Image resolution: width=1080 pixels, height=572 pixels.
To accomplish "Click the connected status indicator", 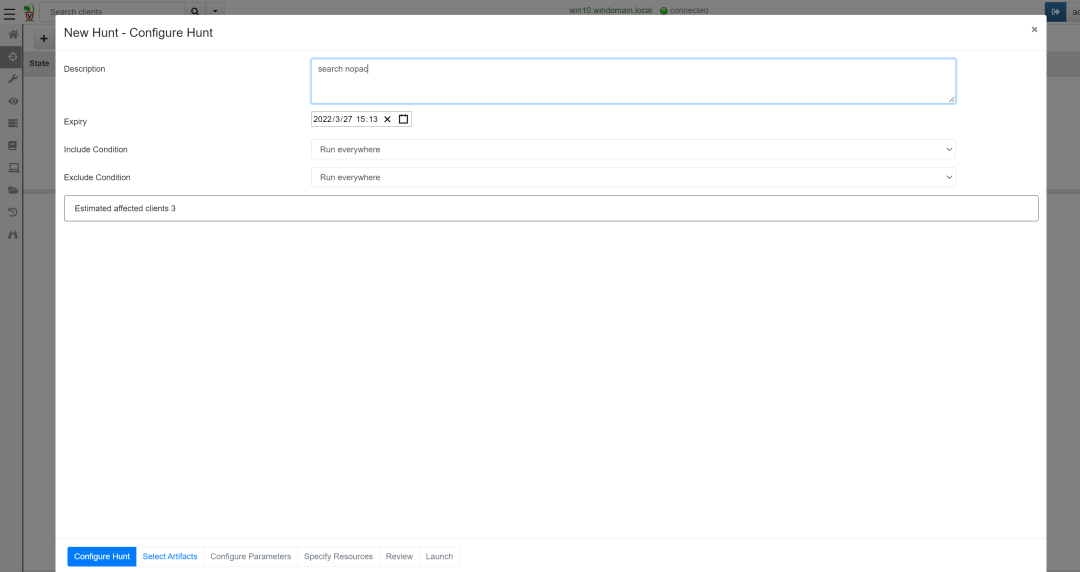I will [684, 10].
